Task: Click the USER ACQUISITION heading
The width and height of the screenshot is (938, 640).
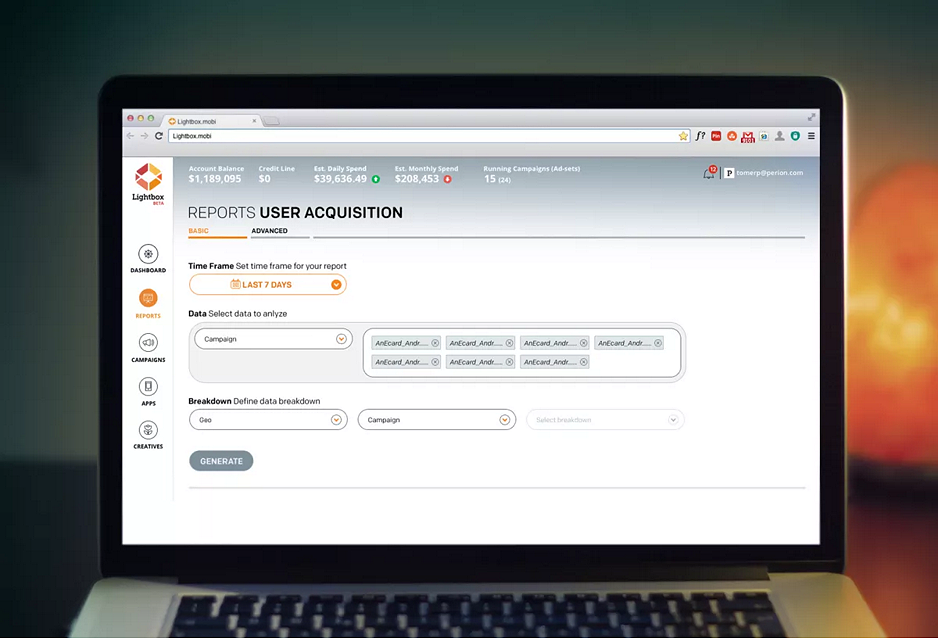Action: click(331, 213)
